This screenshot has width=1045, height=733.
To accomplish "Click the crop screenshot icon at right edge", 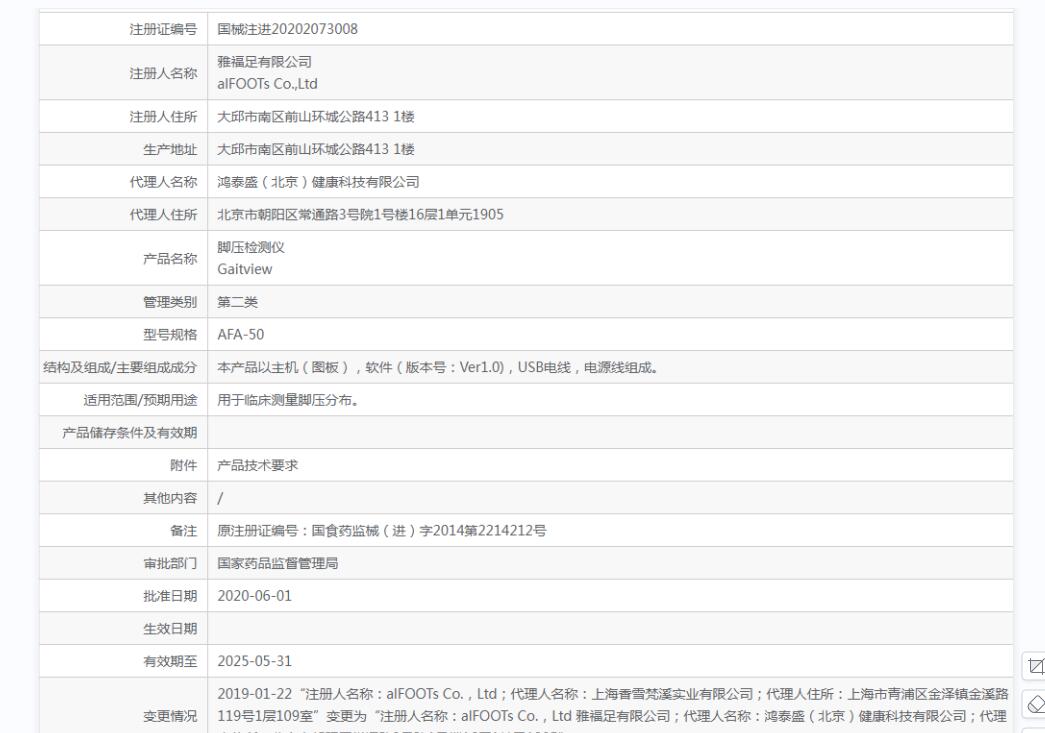I will click(x=1036, y=666).
